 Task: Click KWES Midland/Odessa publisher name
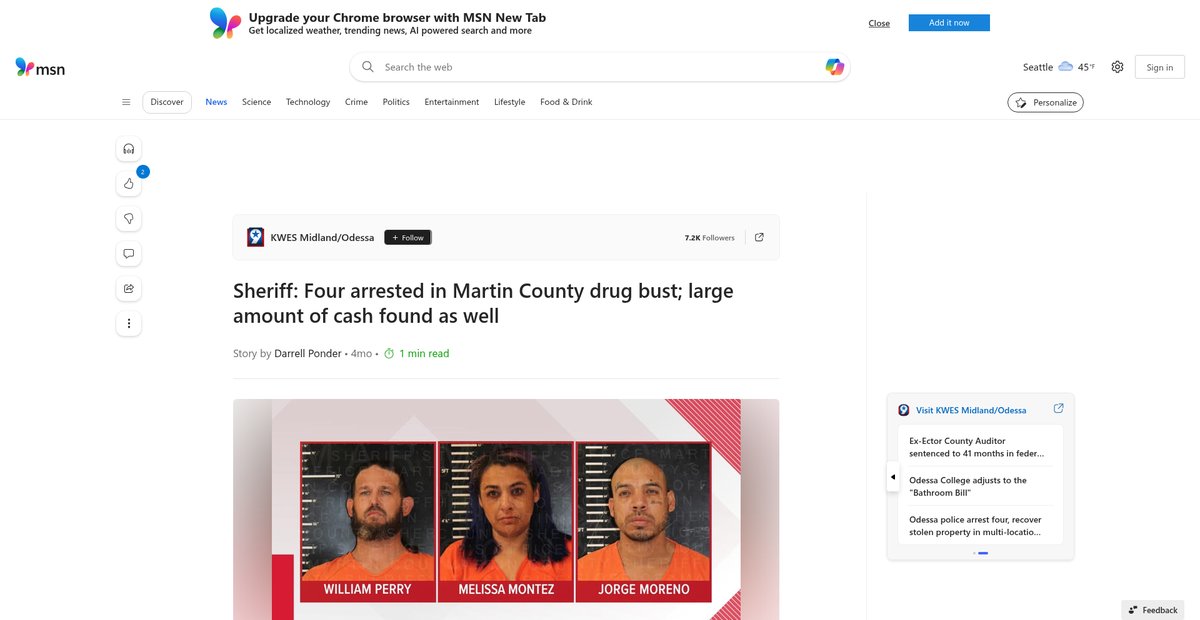coord(322,238)
